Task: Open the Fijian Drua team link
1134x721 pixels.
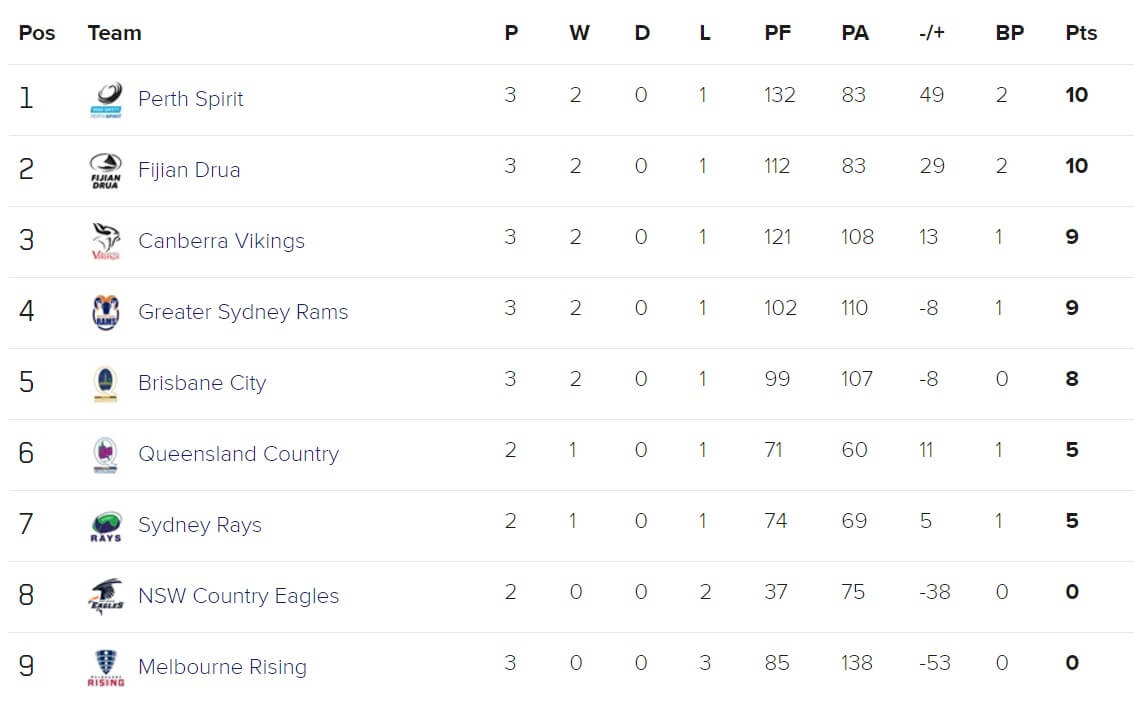Action: tap(189, 169)
